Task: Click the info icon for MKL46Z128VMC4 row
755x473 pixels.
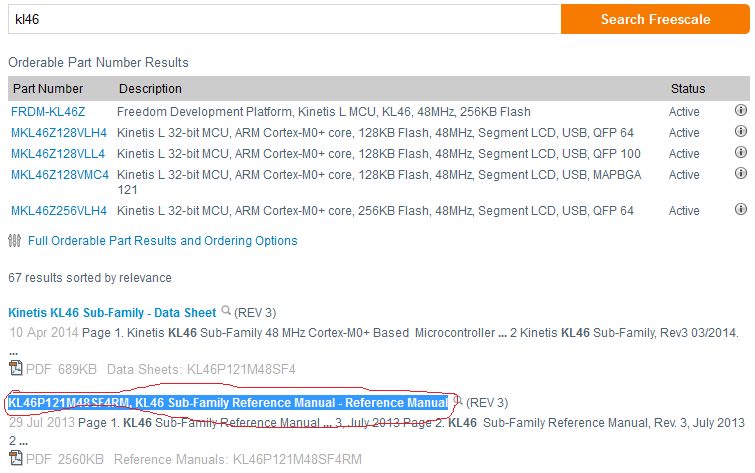Action: 741,173
